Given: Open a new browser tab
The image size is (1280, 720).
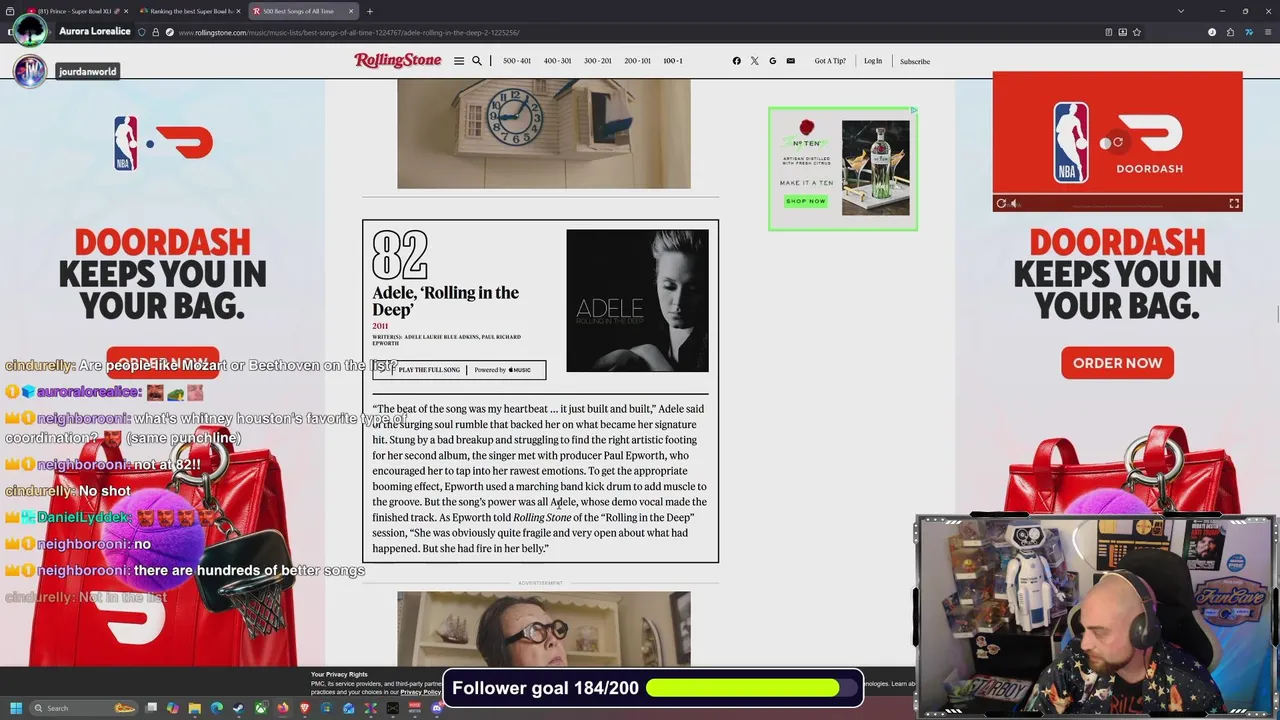Looking at the screenshot, I should (370, 11).
